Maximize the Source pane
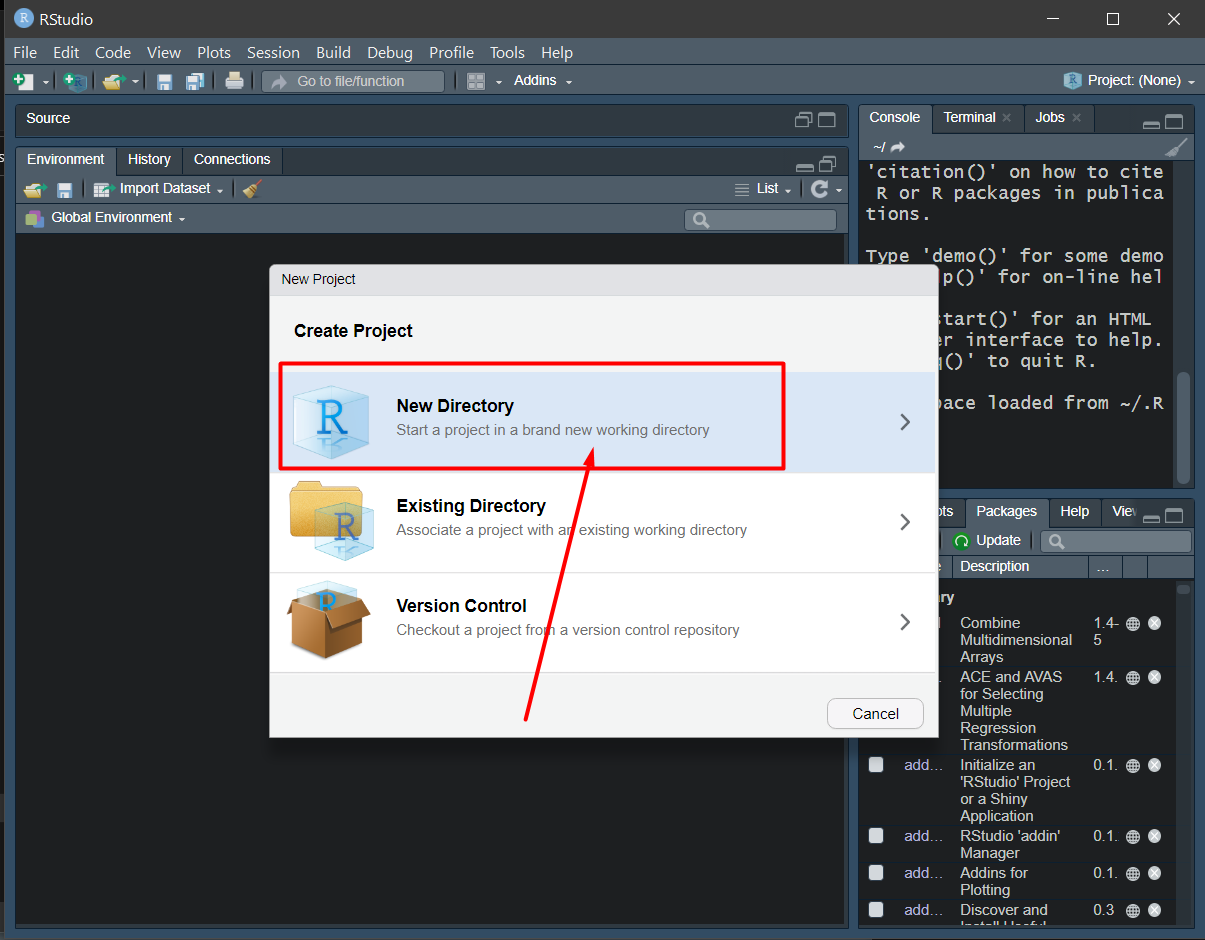1205x940 pixels. pyautogui.click(x=827, y=120)
